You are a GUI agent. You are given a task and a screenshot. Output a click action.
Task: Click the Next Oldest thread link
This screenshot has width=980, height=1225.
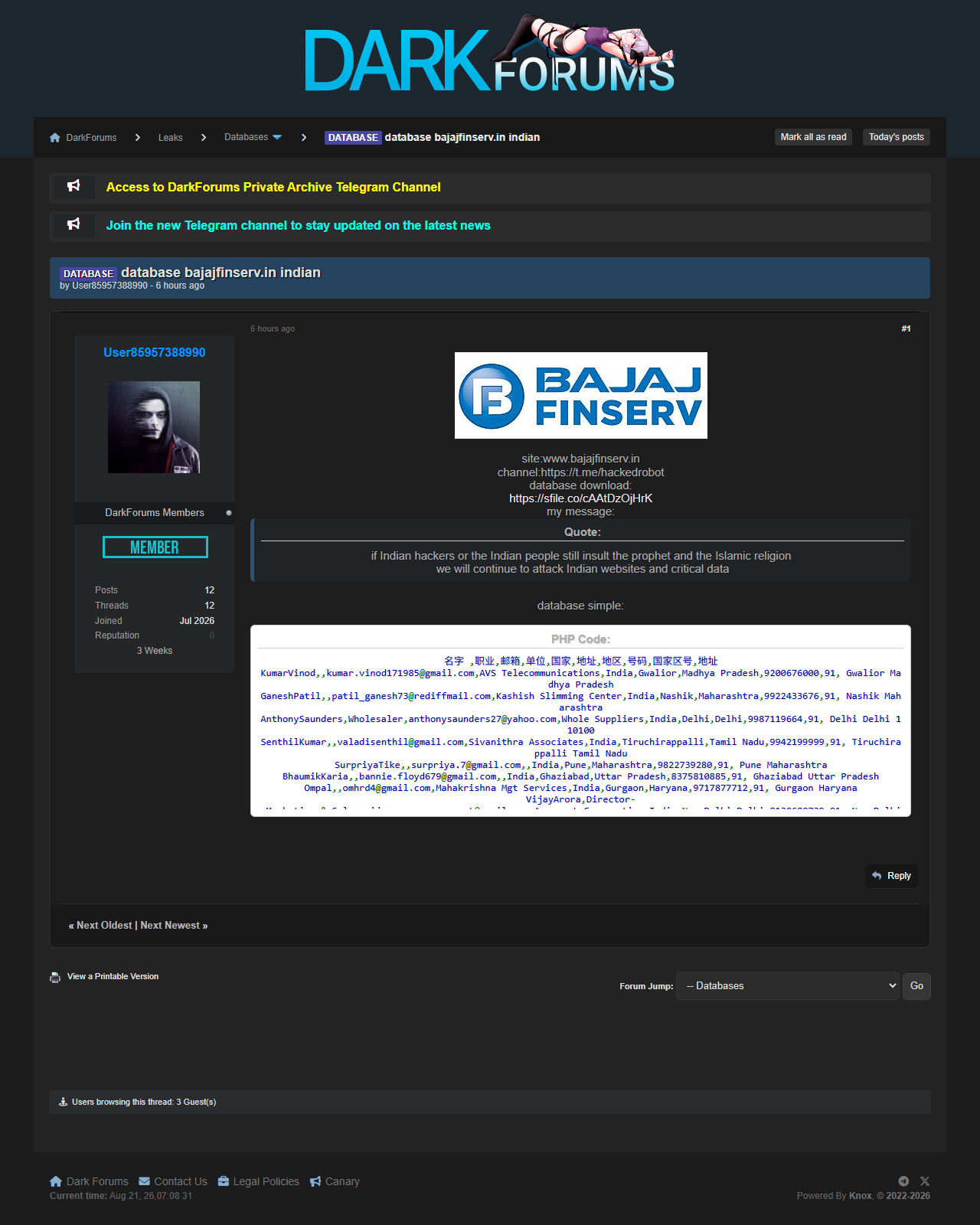(x=104, y=926)
